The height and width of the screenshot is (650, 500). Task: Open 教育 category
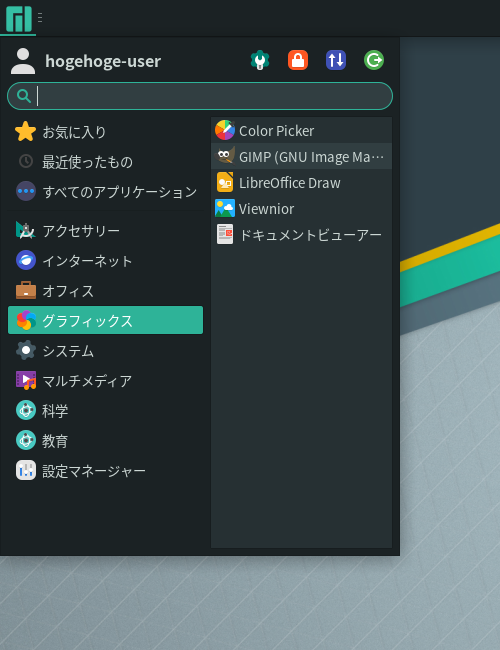click(x=105, y=441)
